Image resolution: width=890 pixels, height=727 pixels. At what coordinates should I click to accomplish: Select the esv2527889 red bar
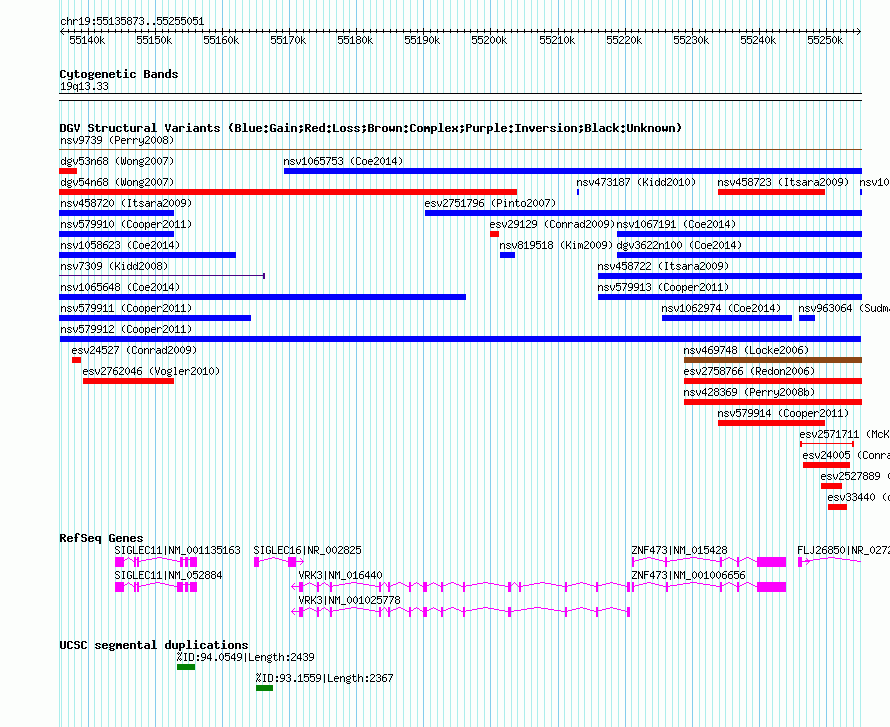(x=832, y=486)
